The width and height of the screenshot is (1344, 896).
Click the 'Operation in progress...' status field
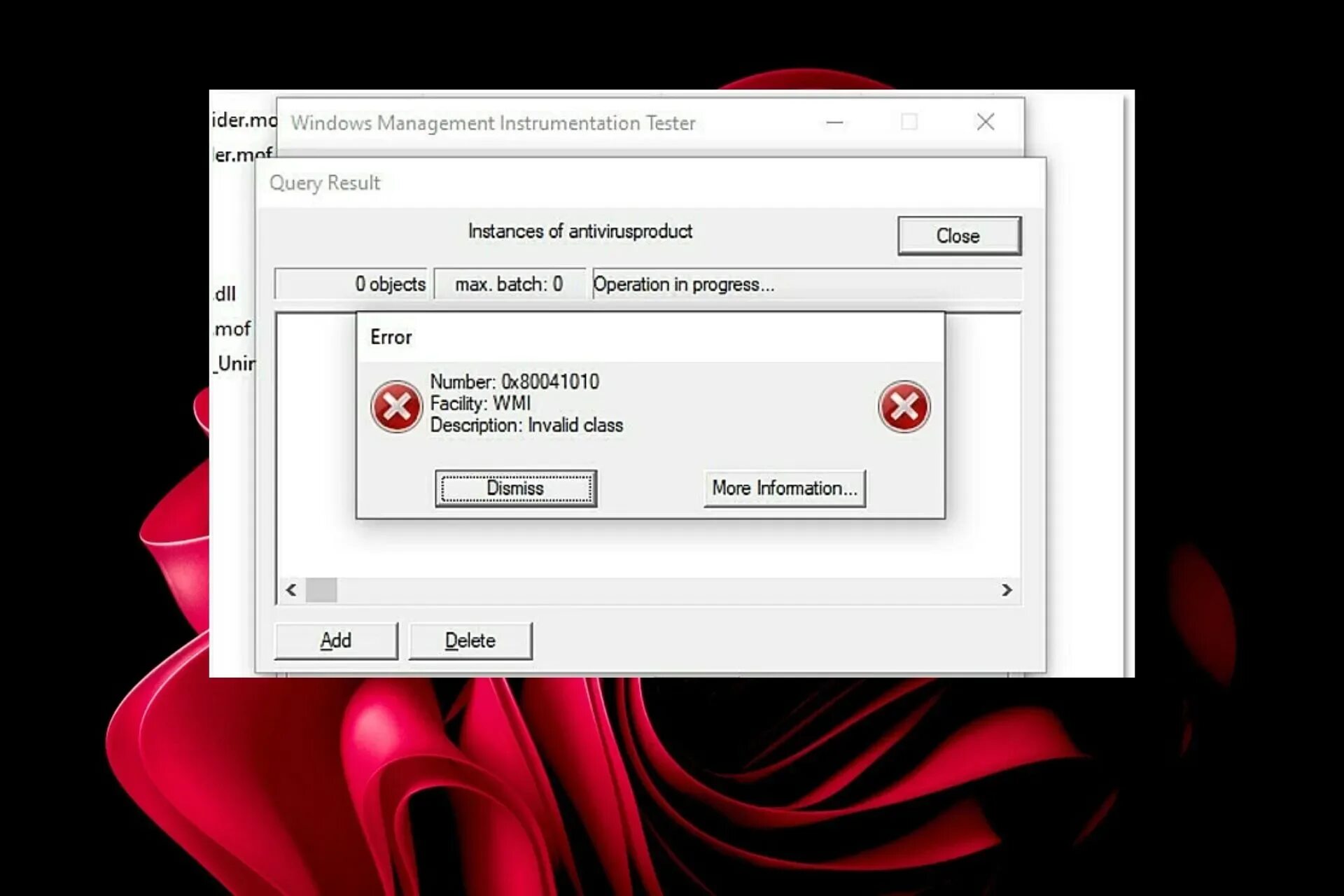(x=805, y=284)
